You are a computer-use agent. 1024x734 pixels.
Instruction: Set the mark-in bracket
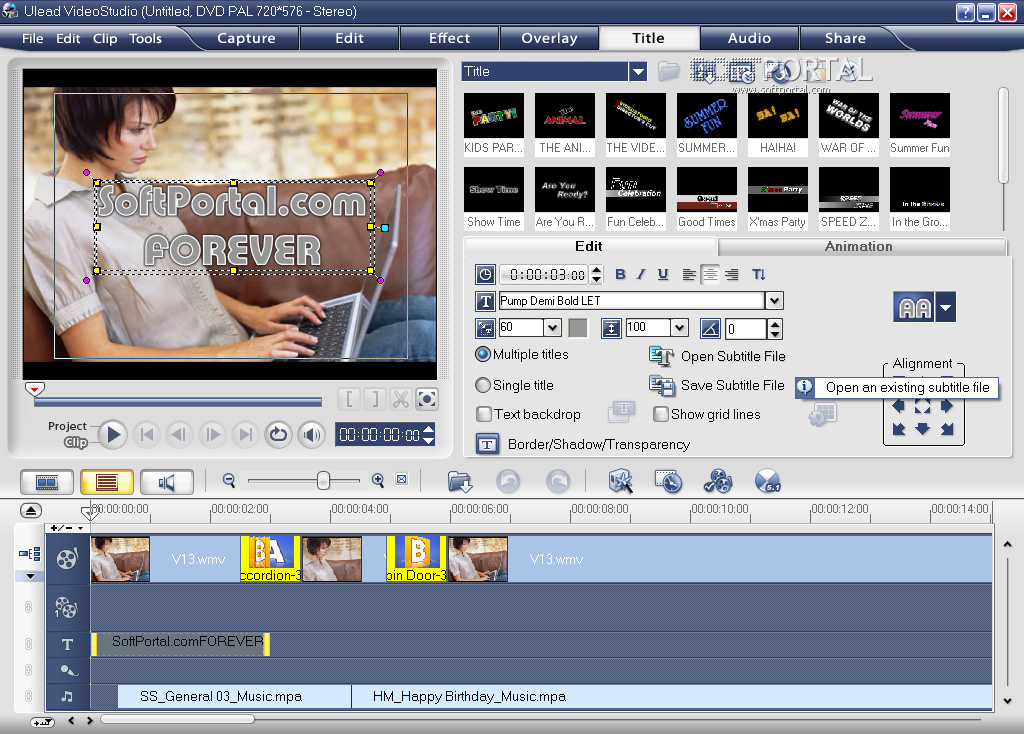point(349,399)
